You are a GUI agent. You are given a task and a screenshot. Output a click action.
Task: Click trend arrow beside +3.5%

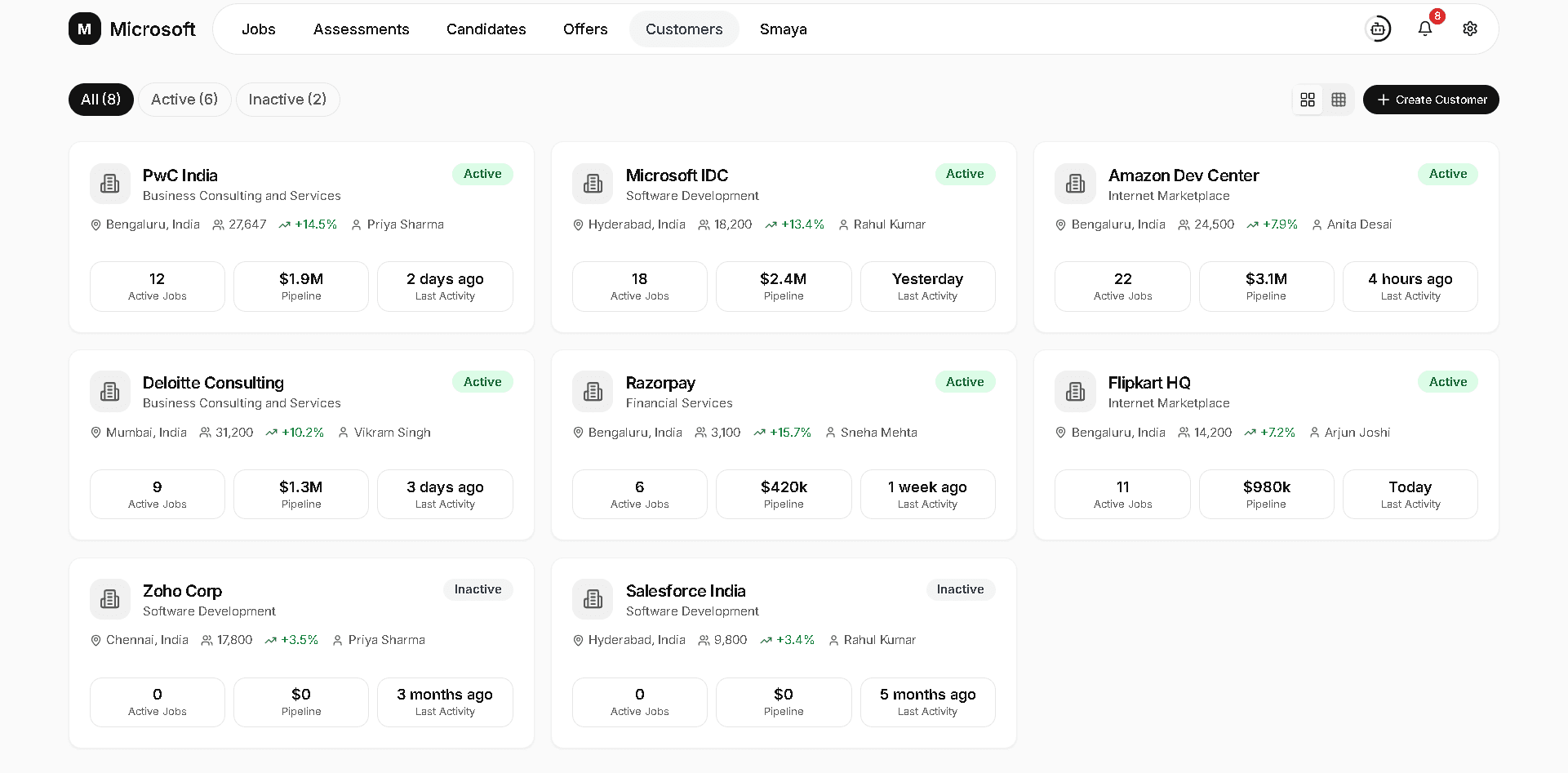click(x=270, y=641)
